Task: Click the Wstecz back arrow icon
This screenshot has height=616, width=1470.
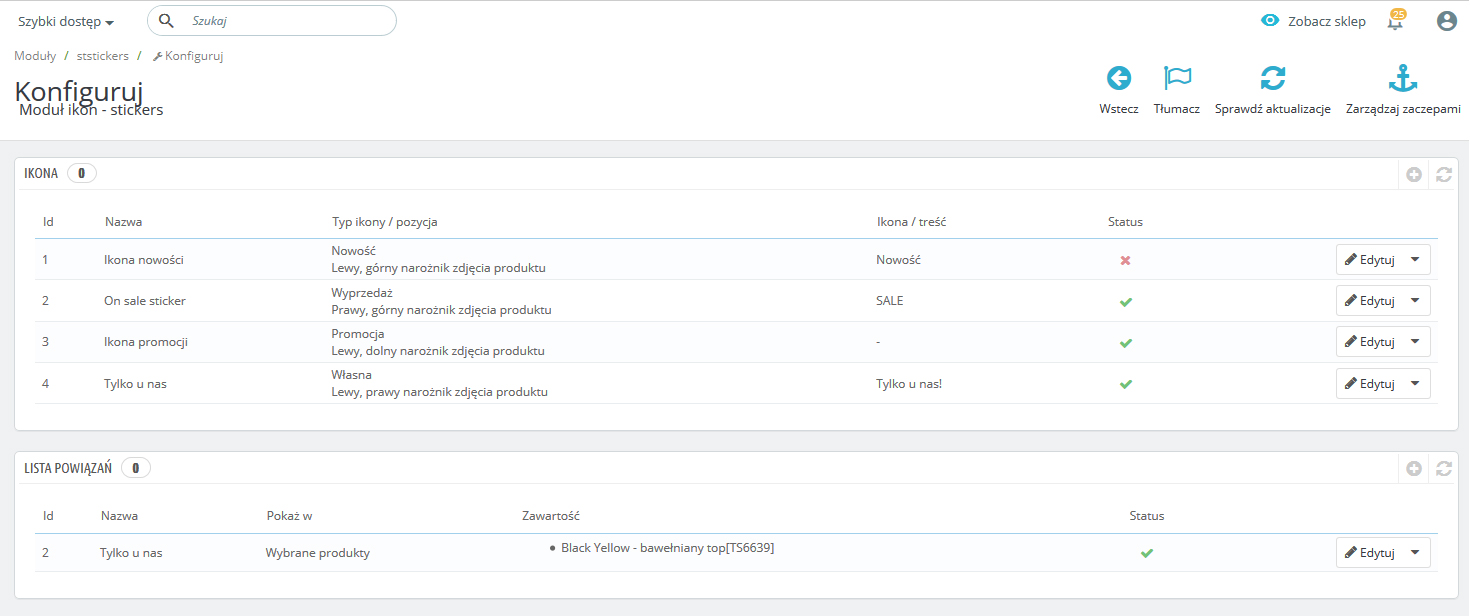Action: [1118, 79]
